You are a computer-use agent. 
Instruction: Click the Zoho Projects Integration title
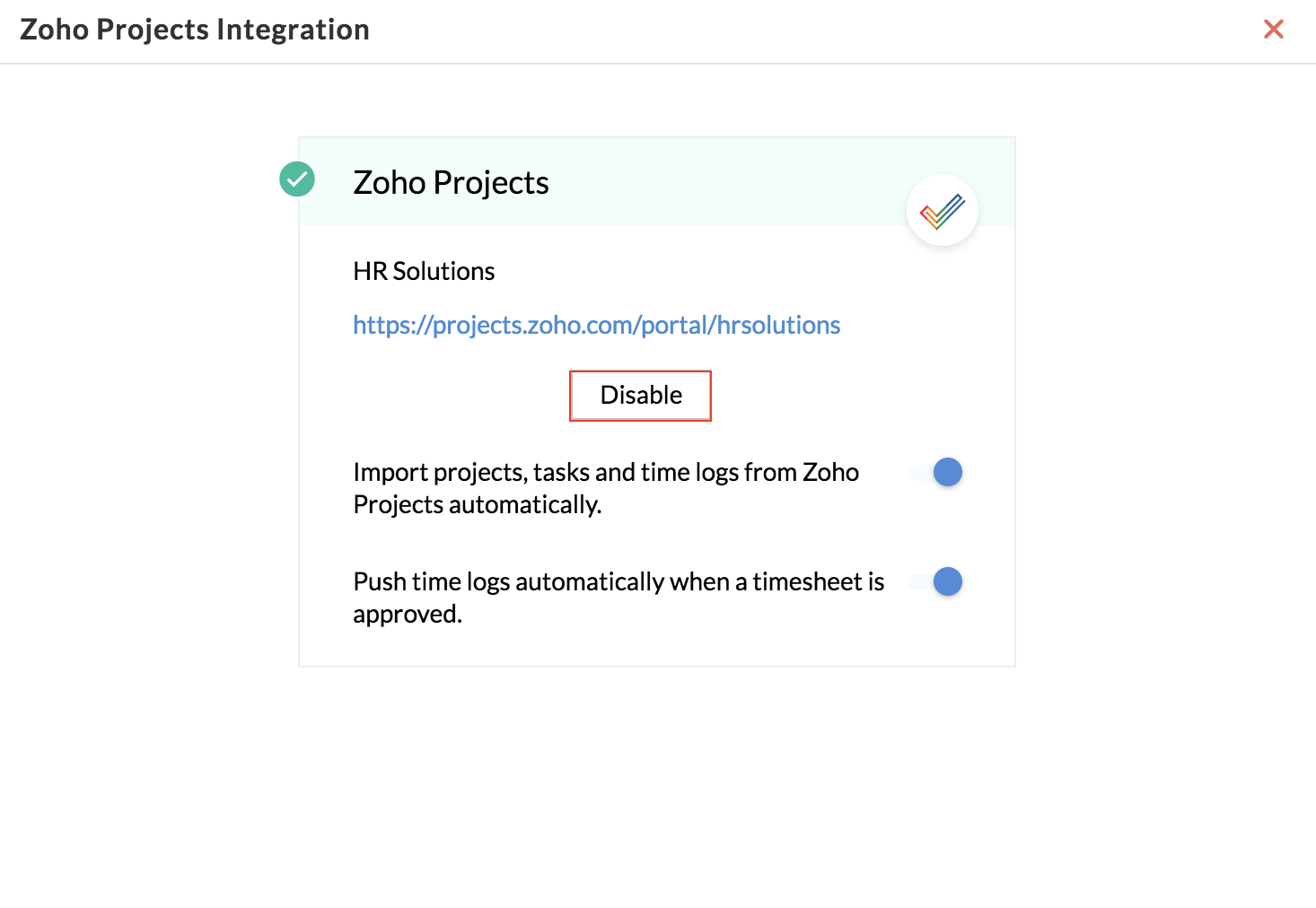[x=195, y=30]
